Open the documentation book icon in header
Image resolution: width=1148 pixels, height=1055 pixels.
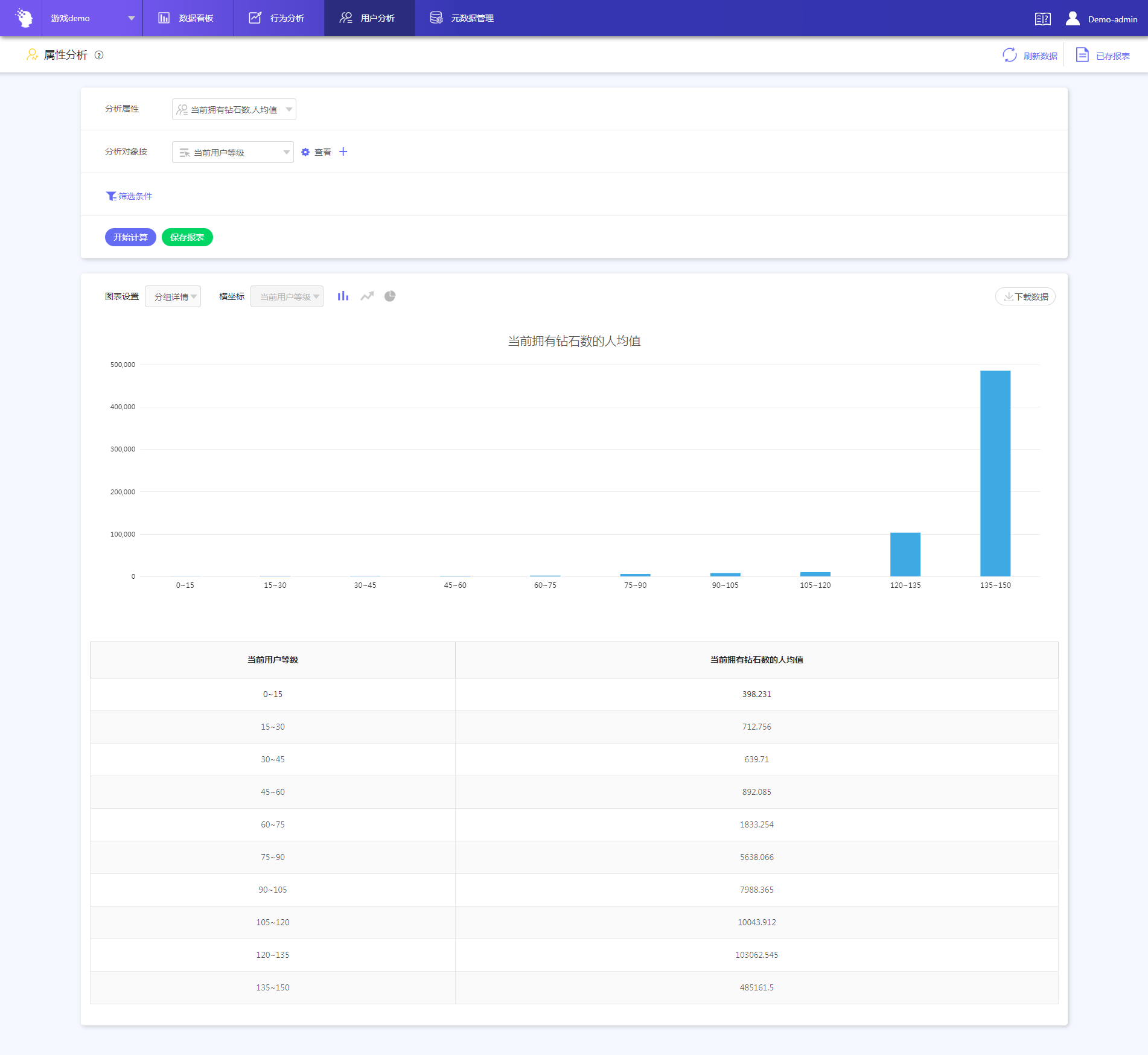coord(1042,19)
